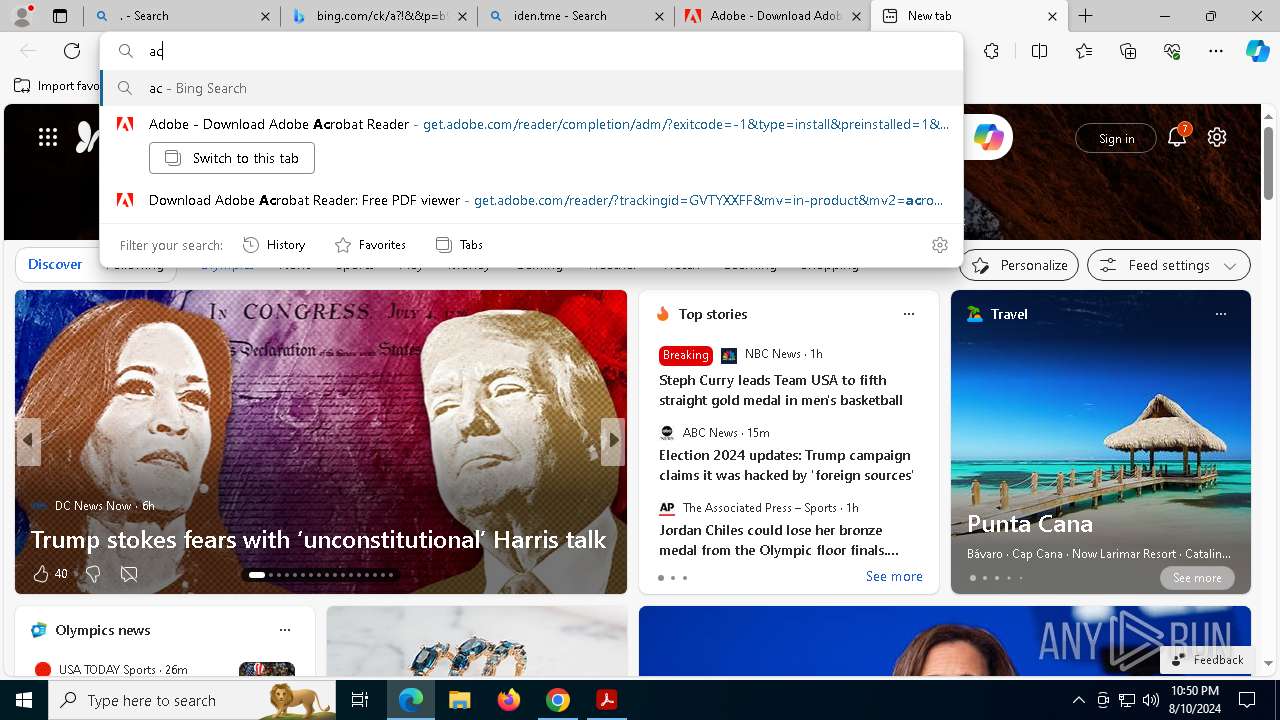
Task: Open Download Adobe Acrobat Reader Free PDF suggestion
Action: (x=532, y=200)
